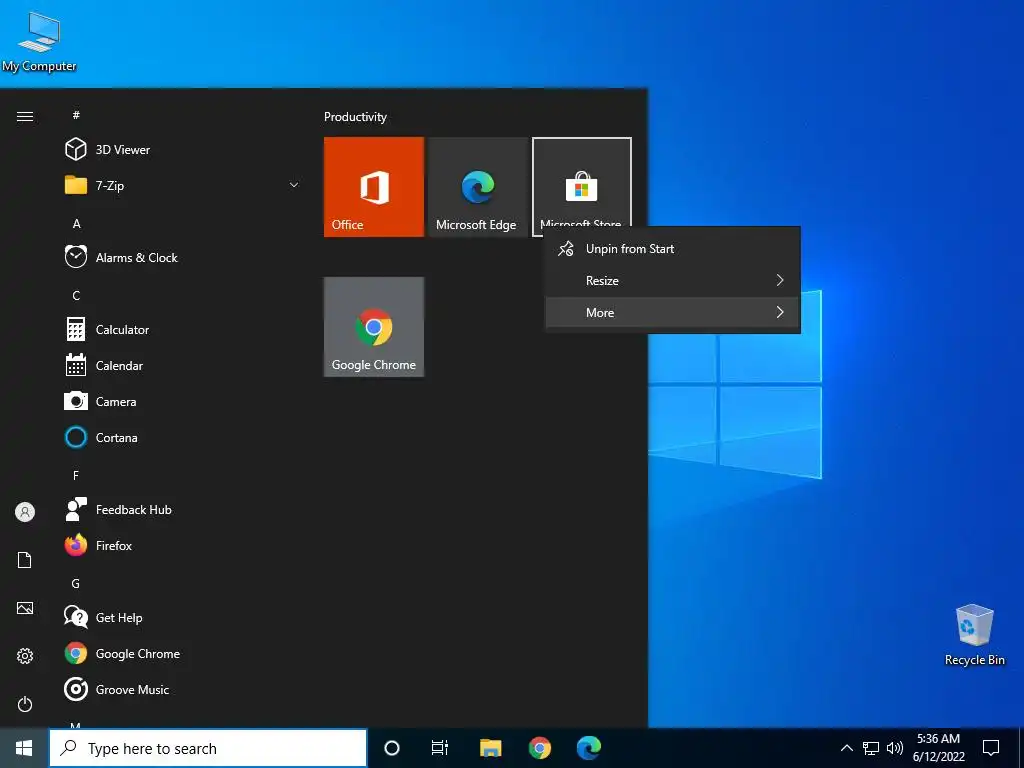This screenshot has height=768, width=1024.
Task: Click the Google Chrome tile
Action: (374, 327)
